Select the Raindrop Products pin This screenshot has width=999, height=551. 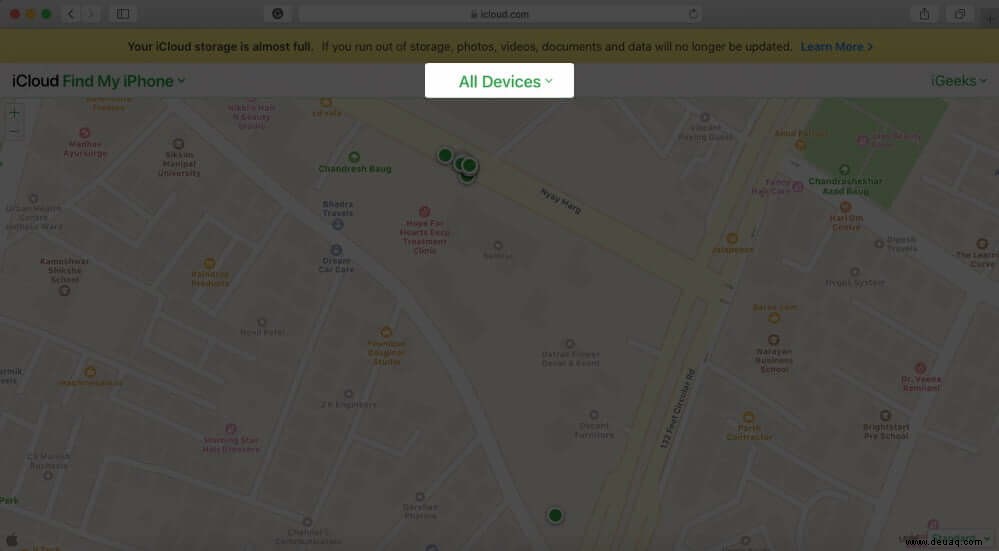click(210, 264)
